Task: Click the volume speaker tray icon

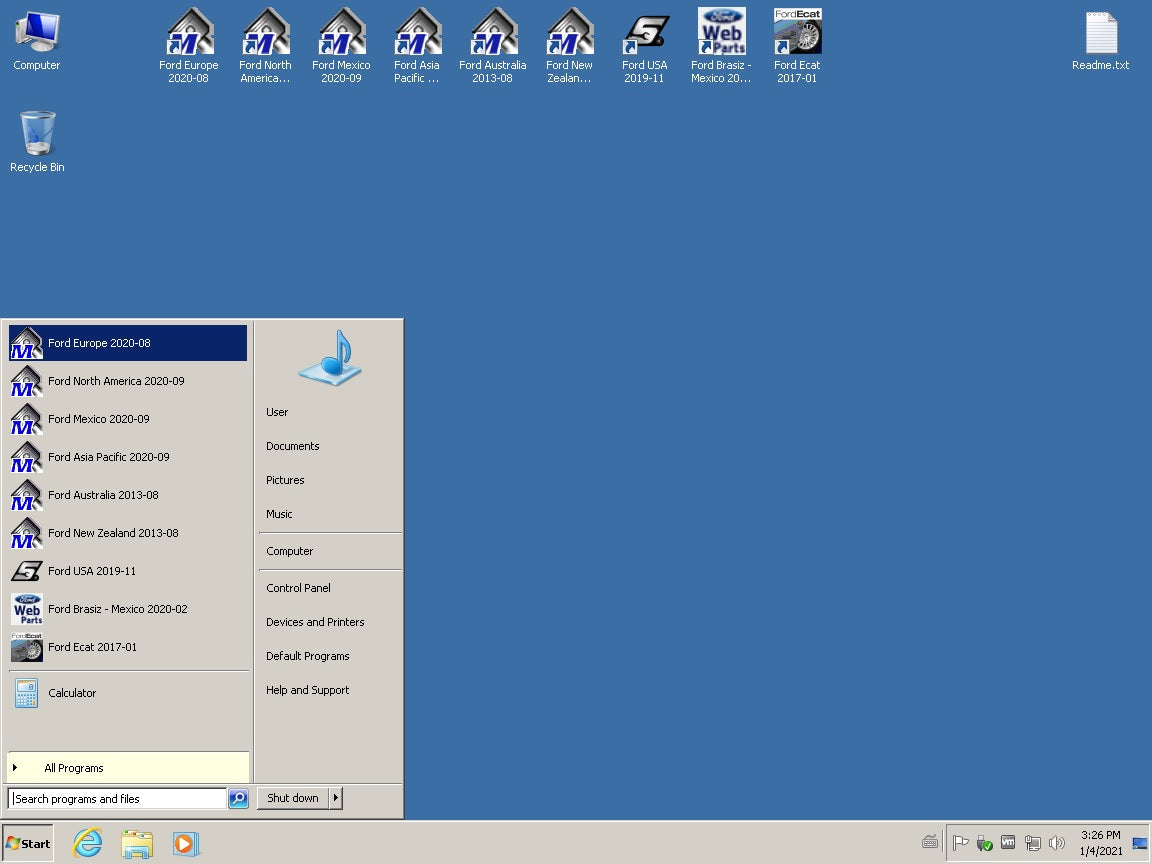Action: point(1057,843)
